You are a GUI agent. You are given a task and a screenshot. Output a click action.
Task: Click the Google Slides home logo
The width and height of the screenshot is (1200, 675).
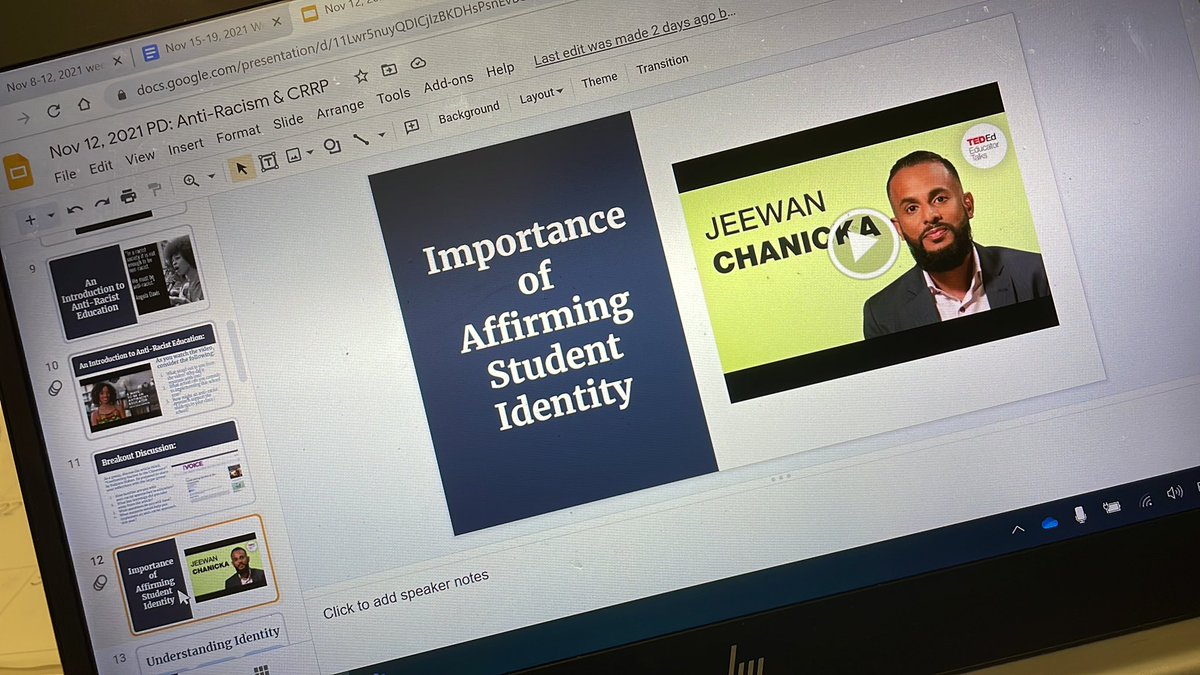[18, 171]
